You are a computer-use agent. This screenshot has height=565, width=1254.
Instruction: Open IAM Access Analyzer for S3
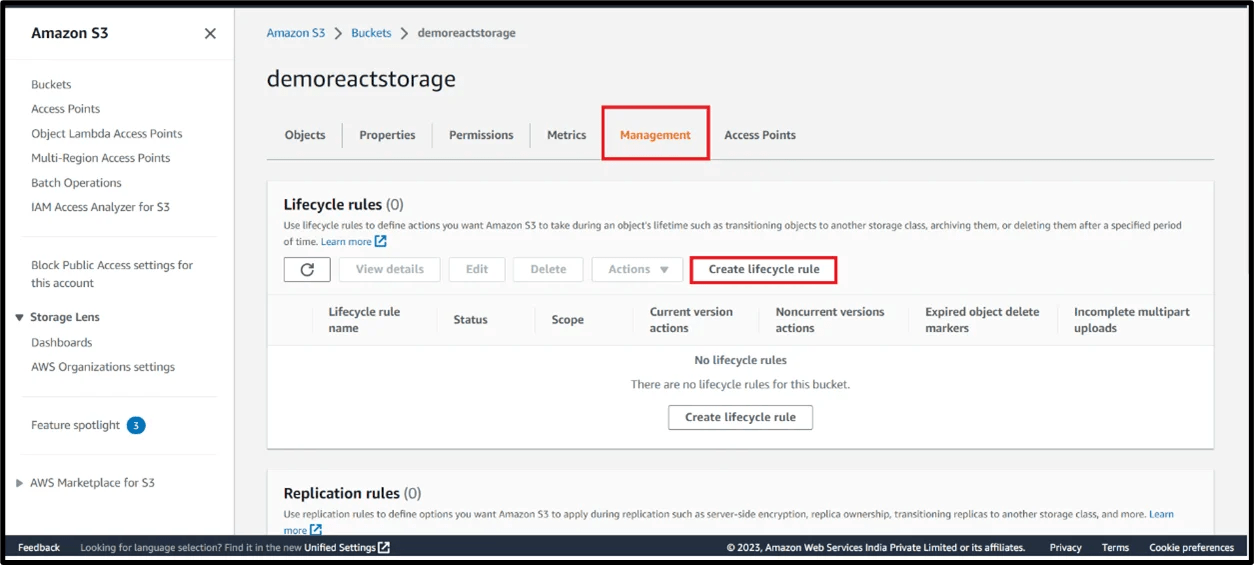(x=101, y=207)
